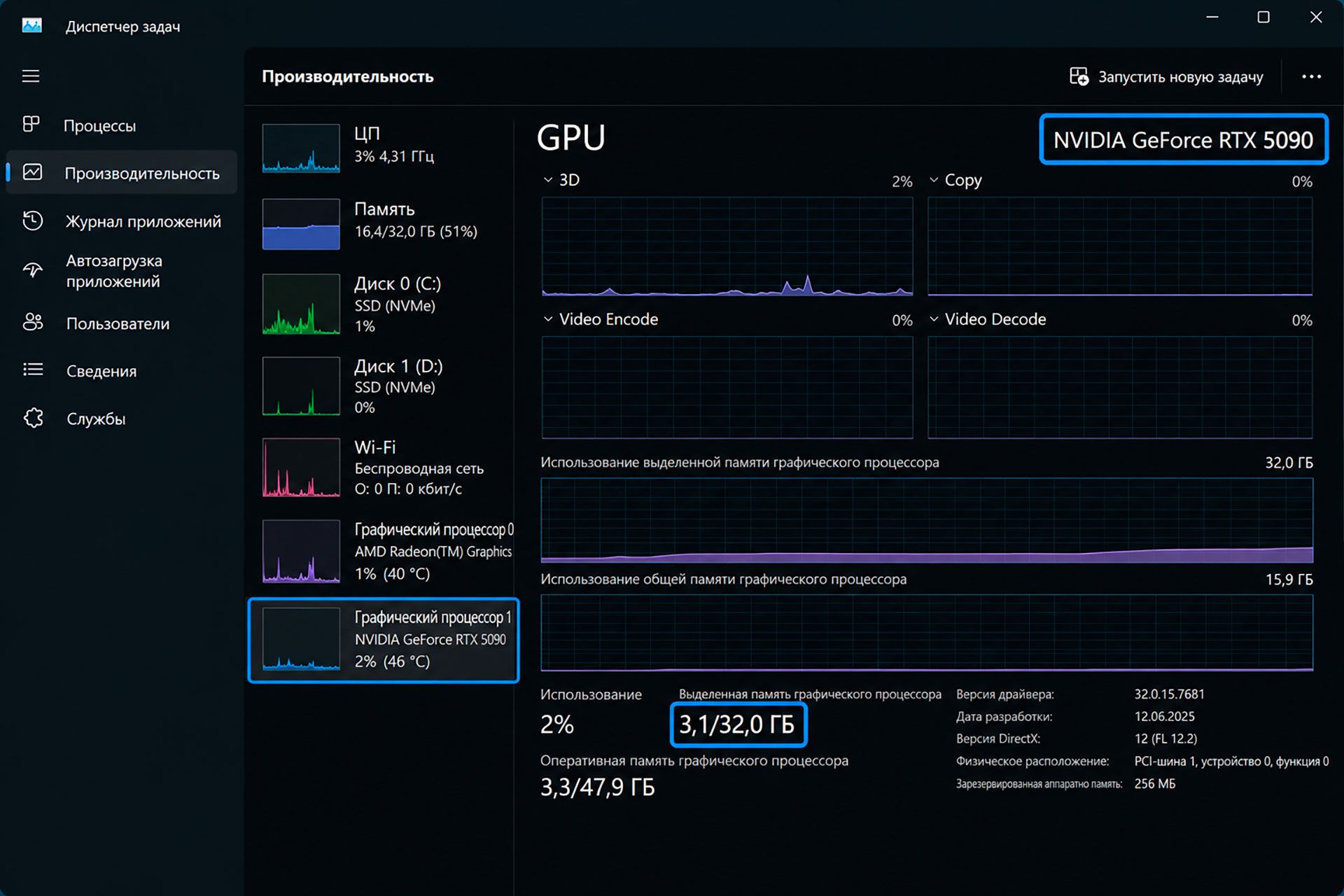
Task: Click the 256 МБ reserved memory value
Action: 1154,783
